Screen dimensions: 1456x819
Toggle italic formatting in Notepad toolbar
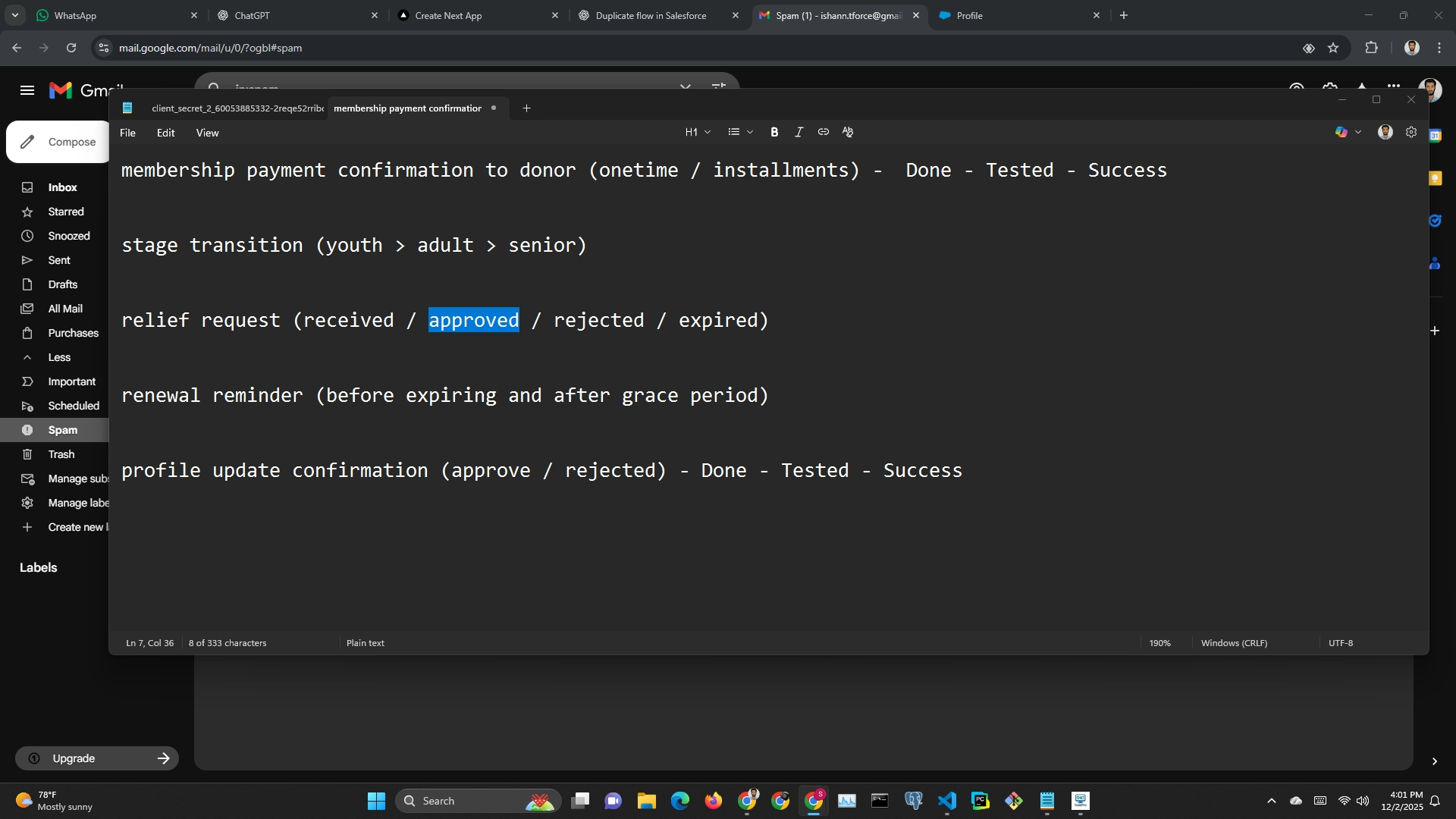[799, 132]
